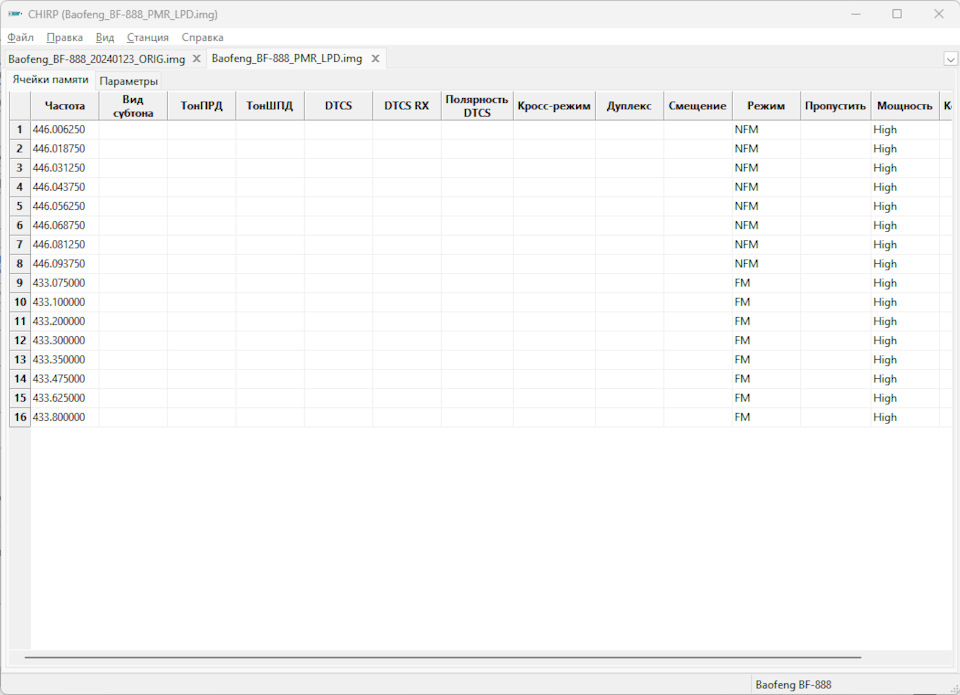Screen dimensions: 960x695
Task: Click the ТонПРД column header
Action: click(x=201, y=106)
